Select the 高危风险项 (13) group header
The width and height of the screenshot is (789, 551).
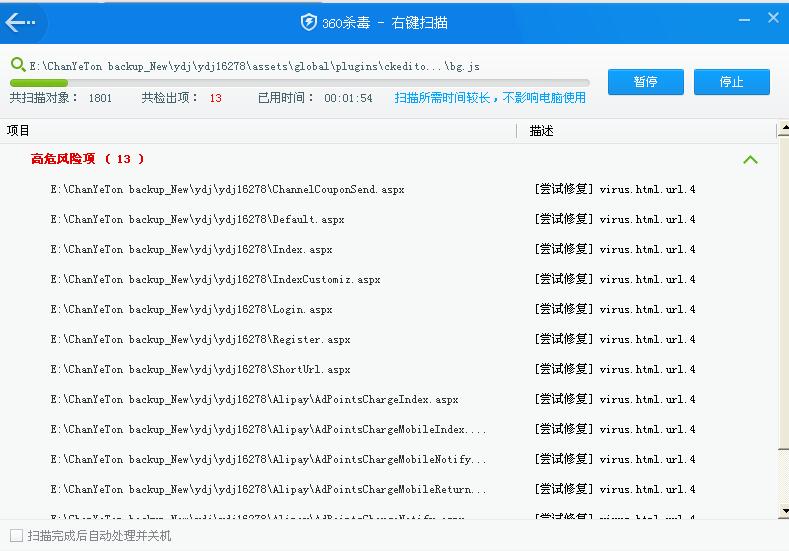88,159
